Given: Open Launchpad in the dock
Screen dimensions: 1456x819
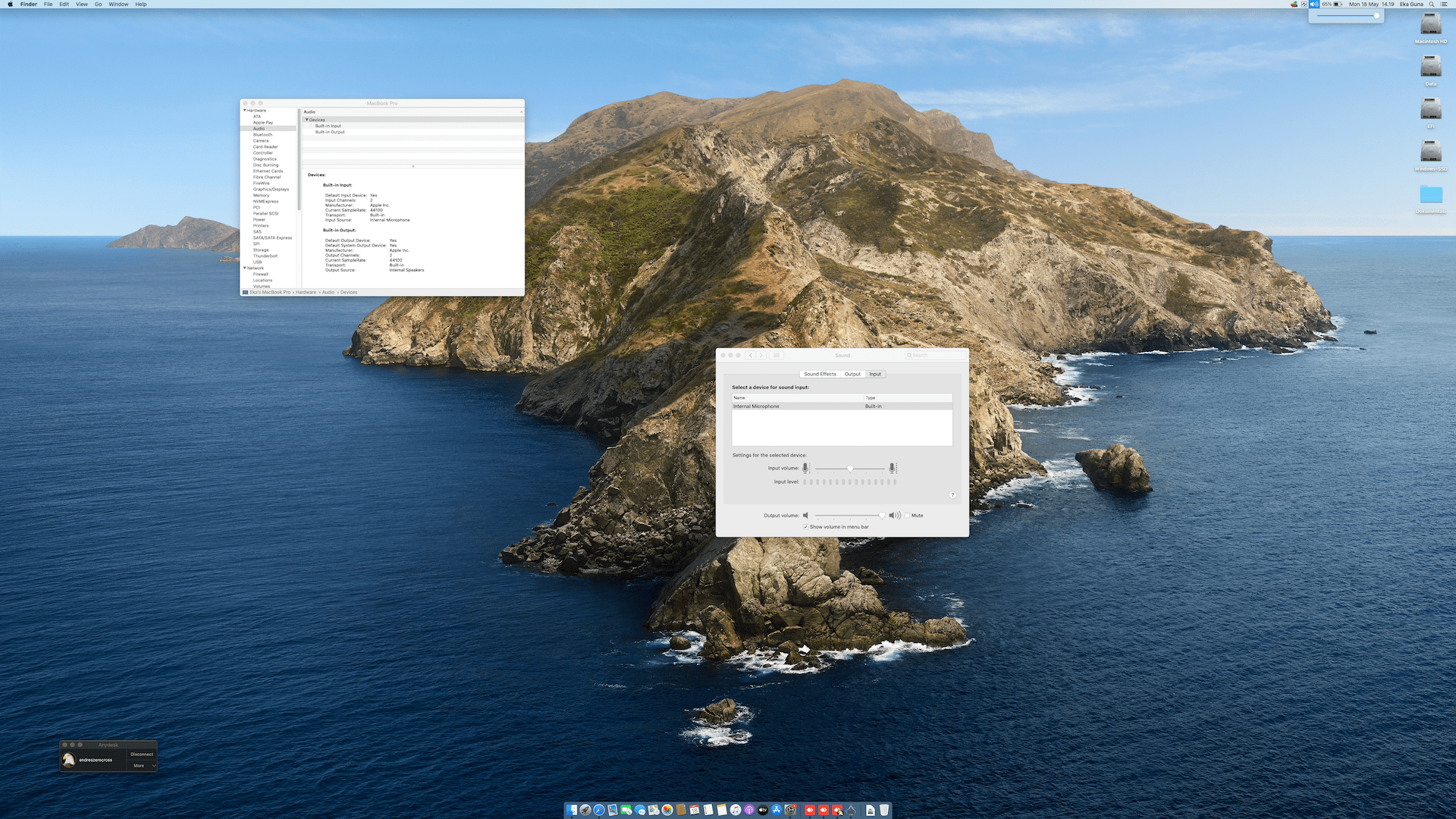Looking at the screenshot, I should pyautogui.click(x=585, y=810).
